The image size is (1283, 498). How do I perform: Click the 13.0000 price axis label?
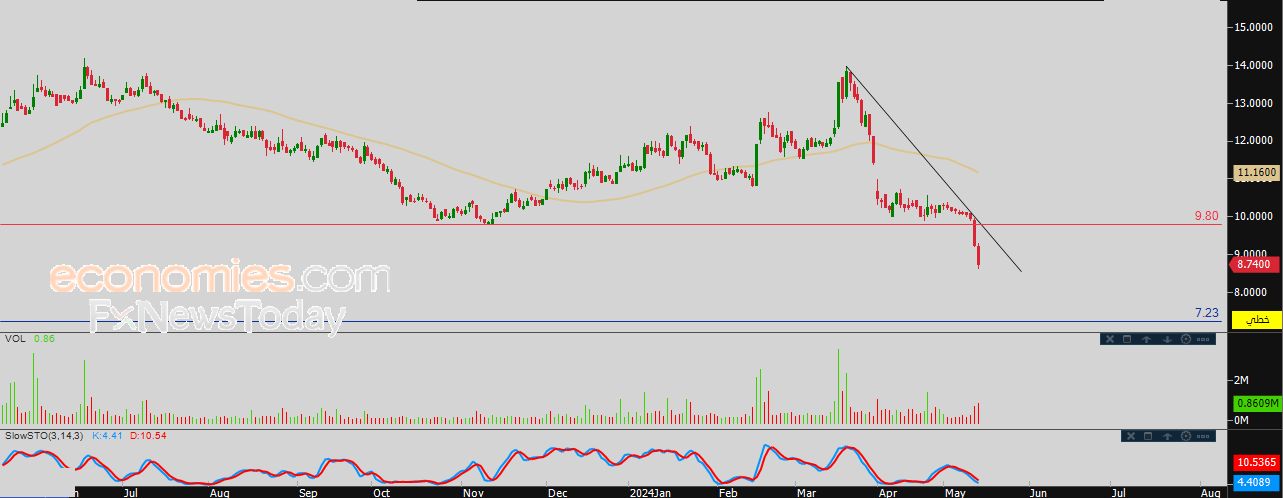pyautogui.click(x=1253, y=103)
